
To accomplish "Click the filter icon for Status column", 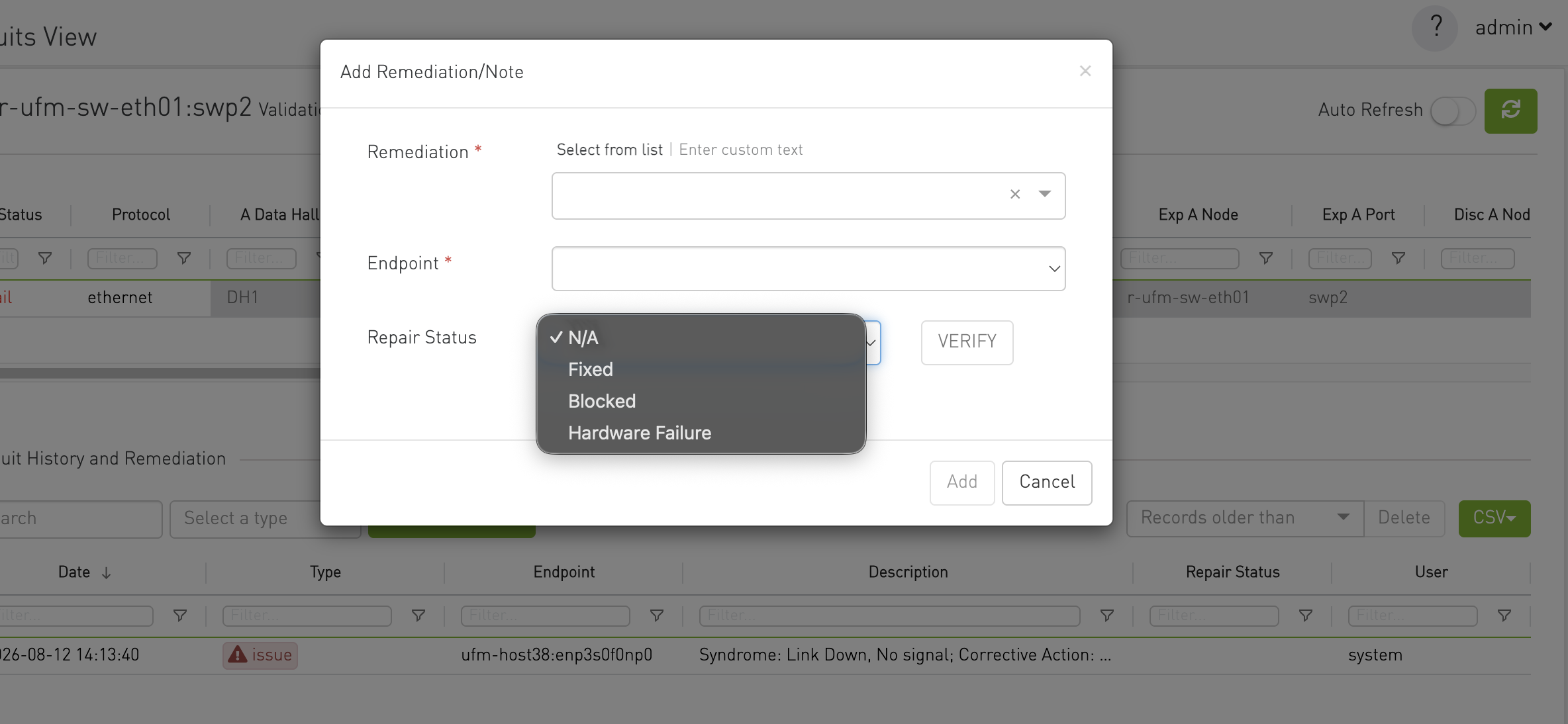I will pos(44,258).
